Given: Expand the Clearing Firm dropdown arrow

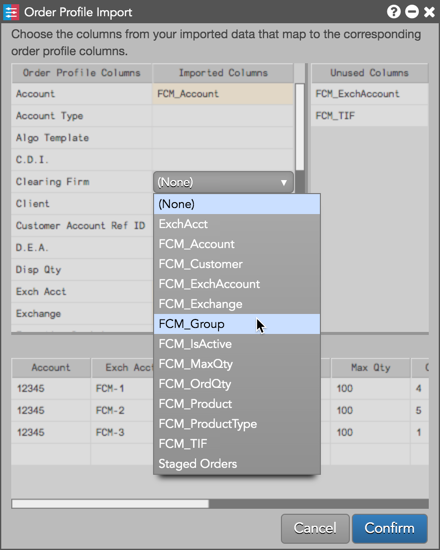Looking at the screenshot, I should pyautogui.click(x=284, y=182).
